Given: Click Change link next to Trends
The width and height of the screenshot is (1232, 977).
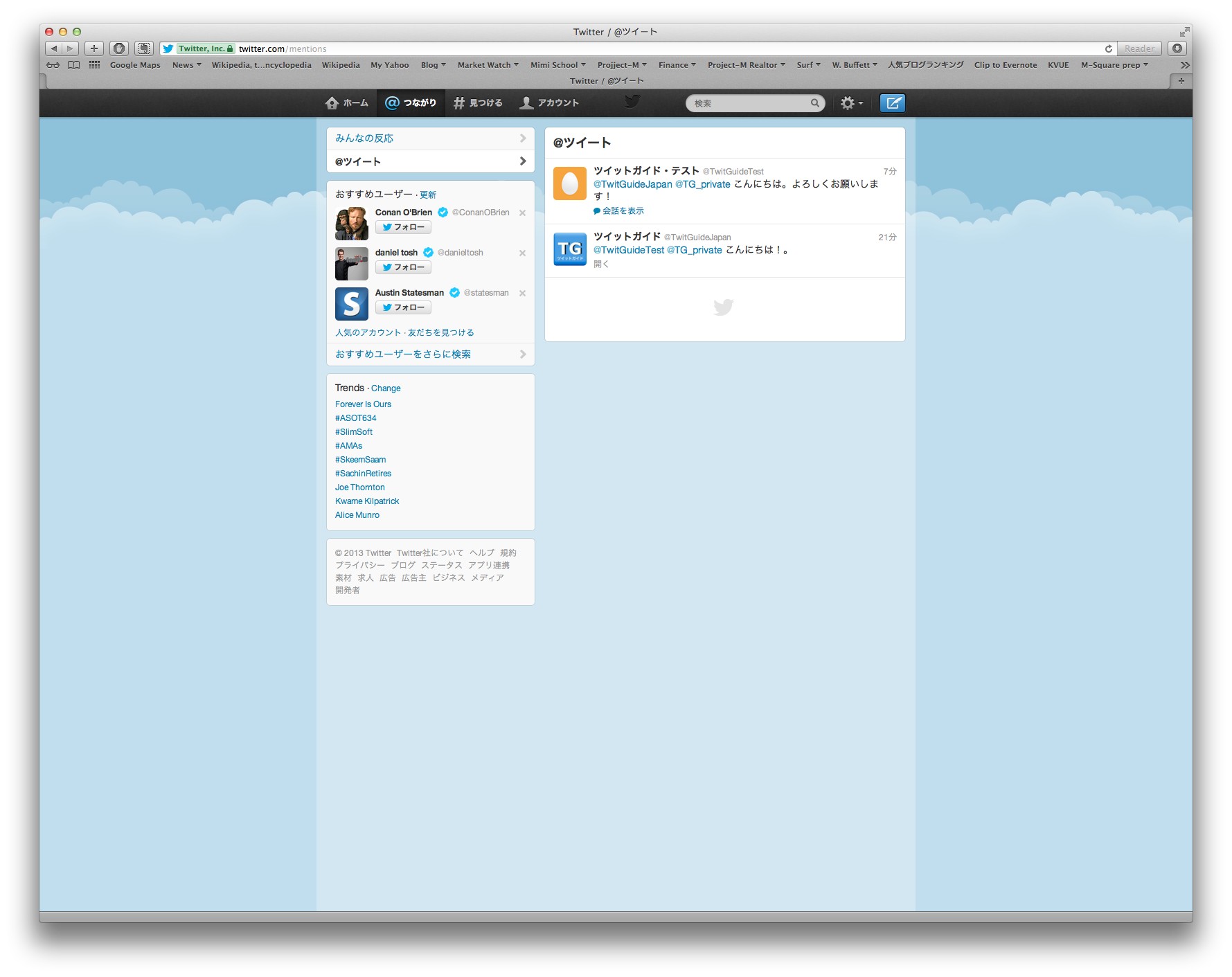Looking at the screenshot, I should 386,388.
